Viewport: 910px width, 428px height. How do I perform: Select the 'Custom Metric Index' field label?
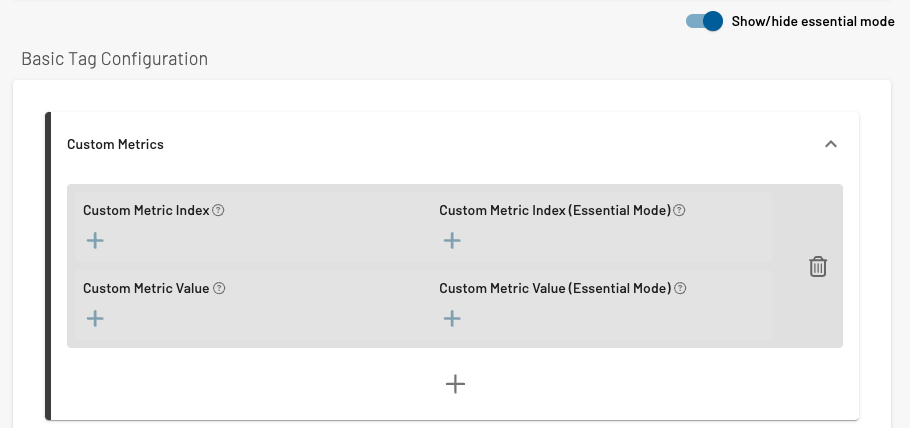click(146, 210)
